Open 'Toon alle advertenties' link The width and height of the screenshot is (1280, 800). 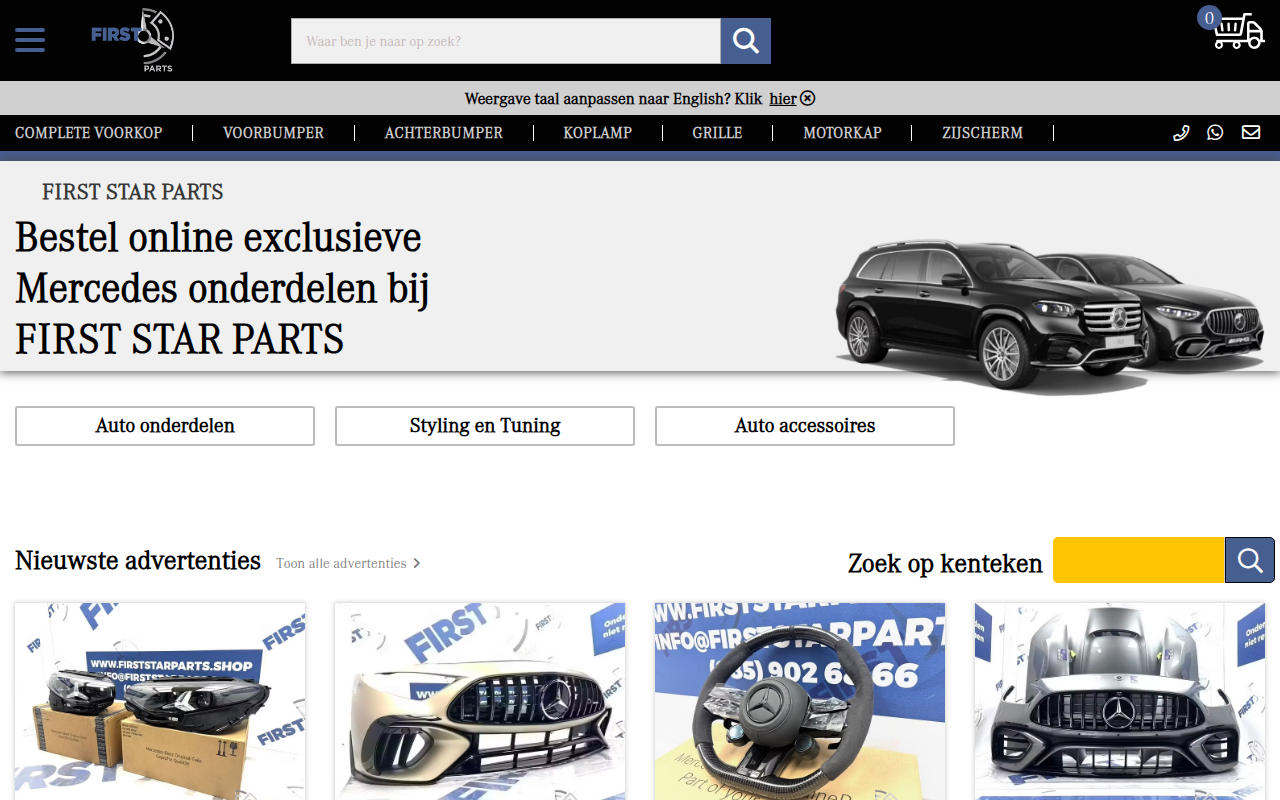coord(349,564)
